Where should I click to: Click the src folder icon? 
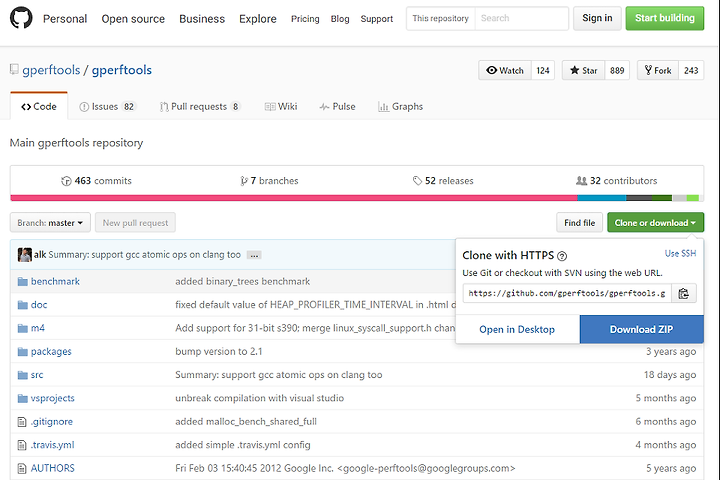point(22,375)
